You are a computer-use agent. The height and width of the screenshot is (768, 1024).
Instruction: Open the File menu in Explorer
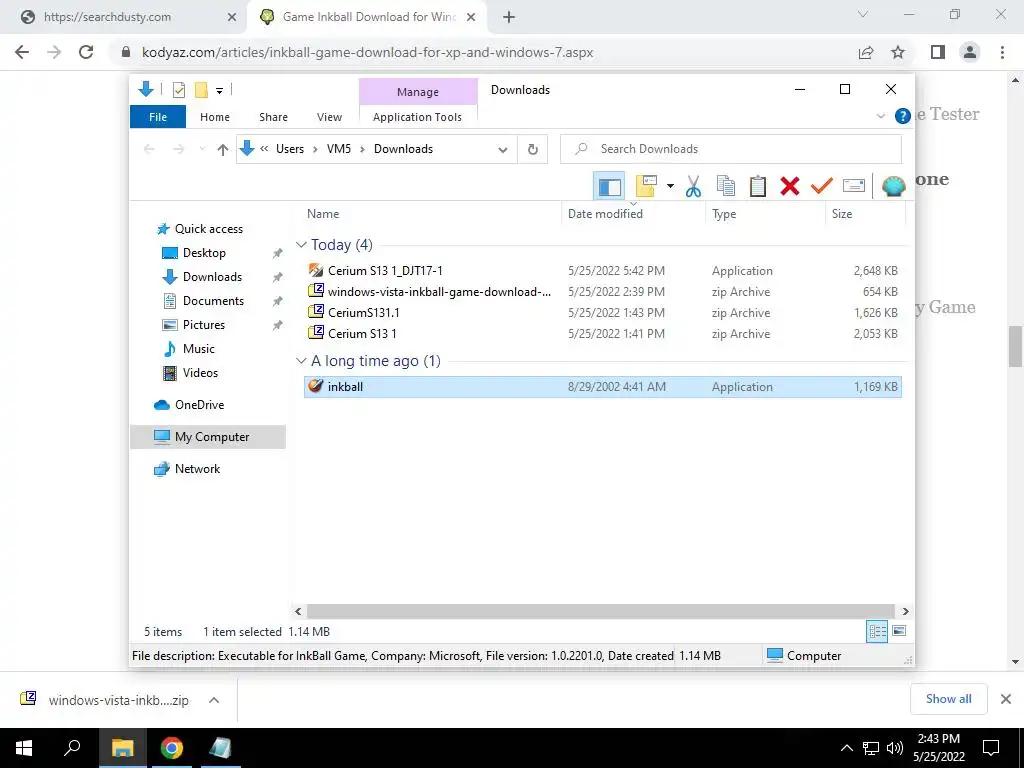pos(158,117)
